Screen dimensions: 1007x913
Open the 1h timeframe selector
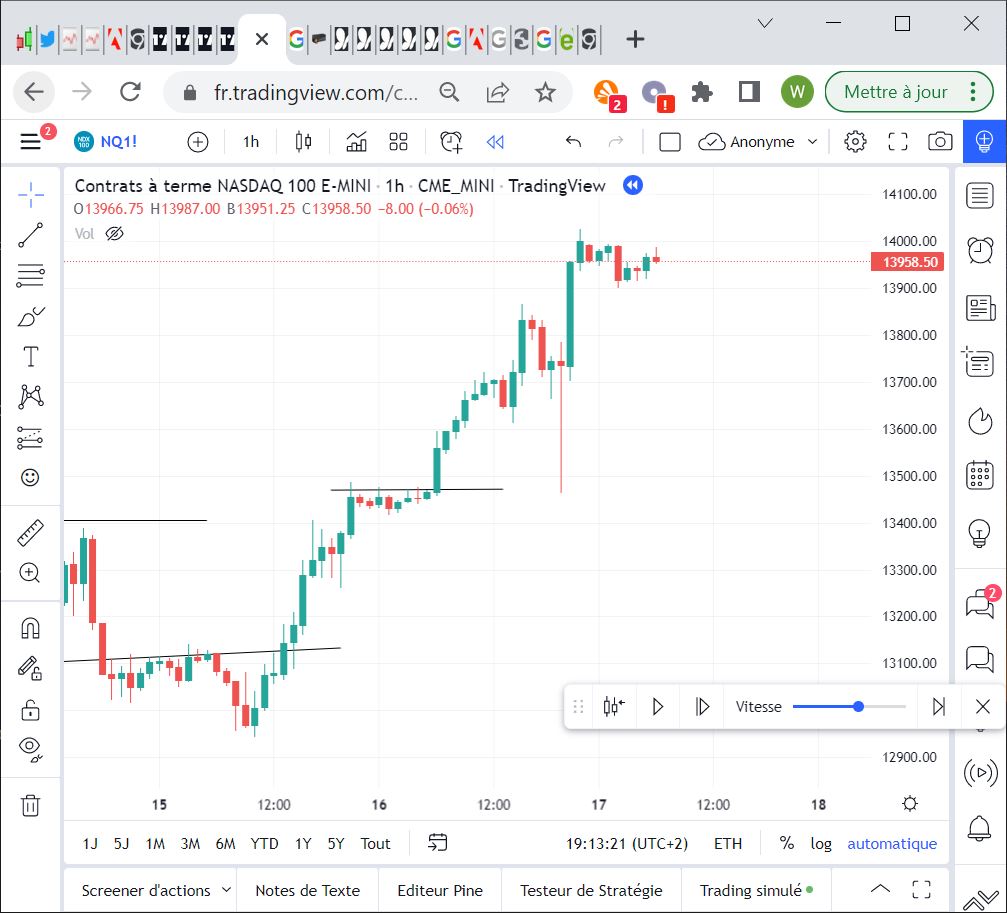coord(250,142)
